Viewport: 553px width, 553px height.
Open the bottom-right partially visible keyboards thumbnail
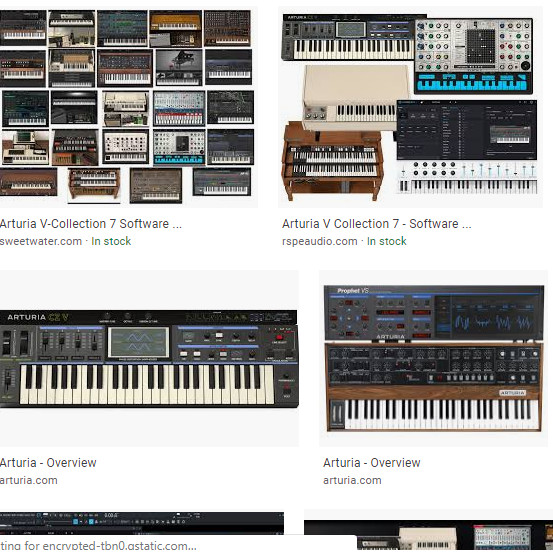429,531
